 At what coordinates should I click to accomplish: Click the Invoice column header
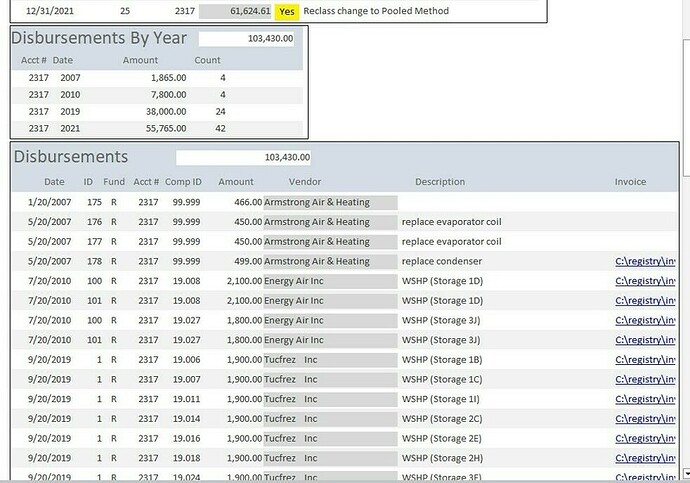point(630,182)
